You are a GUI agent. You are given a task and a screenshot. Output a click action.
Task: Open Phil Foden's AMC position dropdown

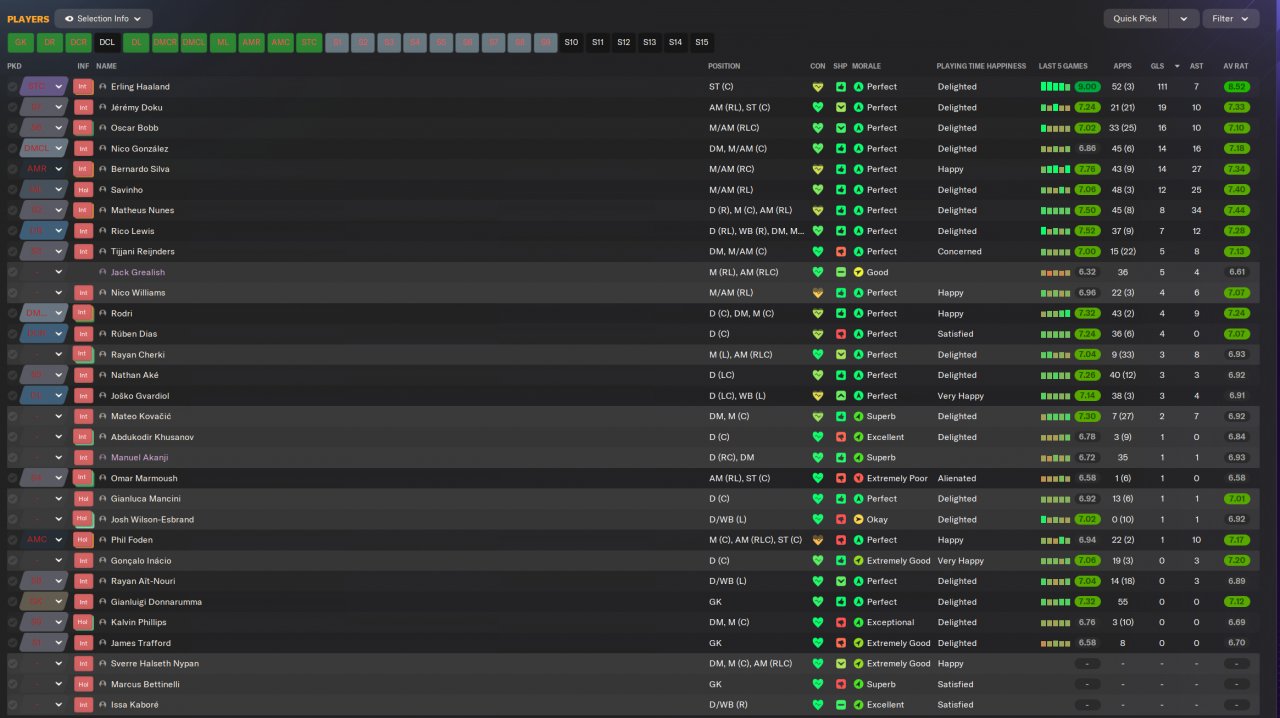[44, 540]
